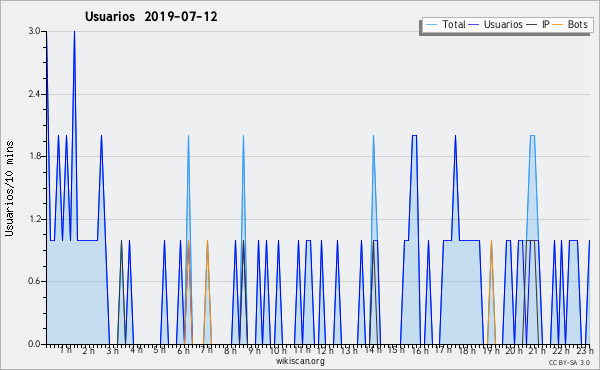Click the 0.6 y-axis value

pyautogui.click(x=34, y=282)
